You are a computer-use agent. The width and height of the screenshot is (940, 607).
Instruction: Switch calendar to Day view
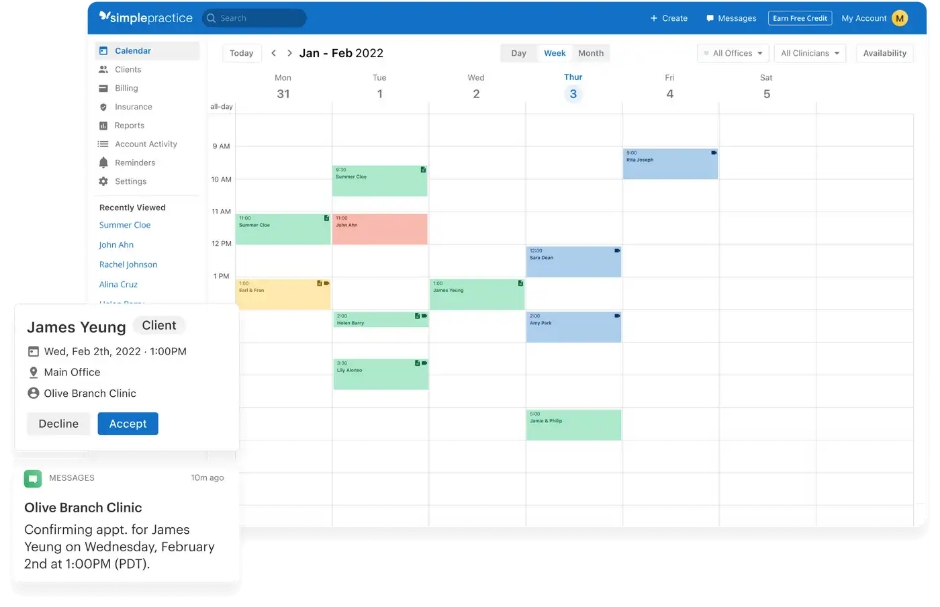tap(518, 53)
